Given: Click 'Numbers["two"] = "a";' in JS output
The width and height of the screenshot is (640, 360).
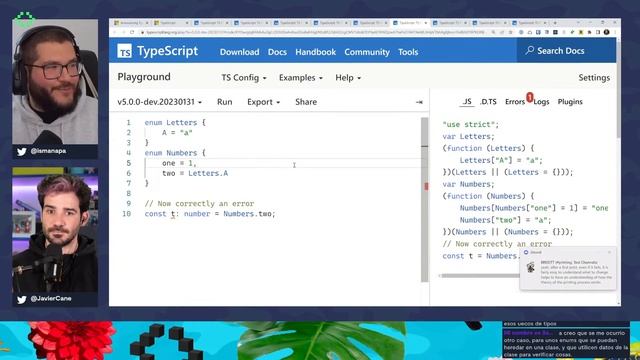Looking at the screenshot, I should pos(505,220).
